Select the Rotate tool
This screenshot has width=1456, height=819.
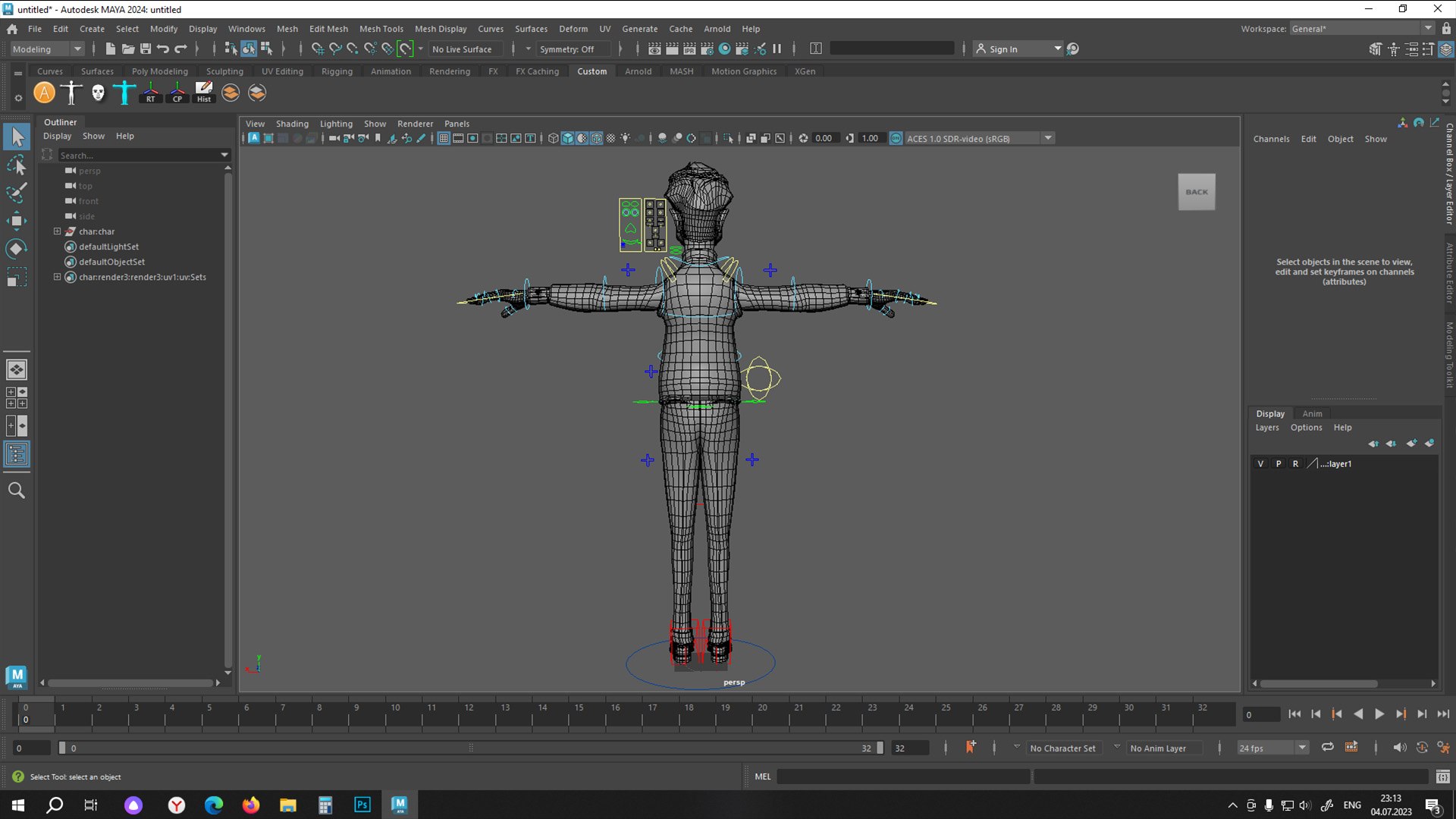coord(17,249)
